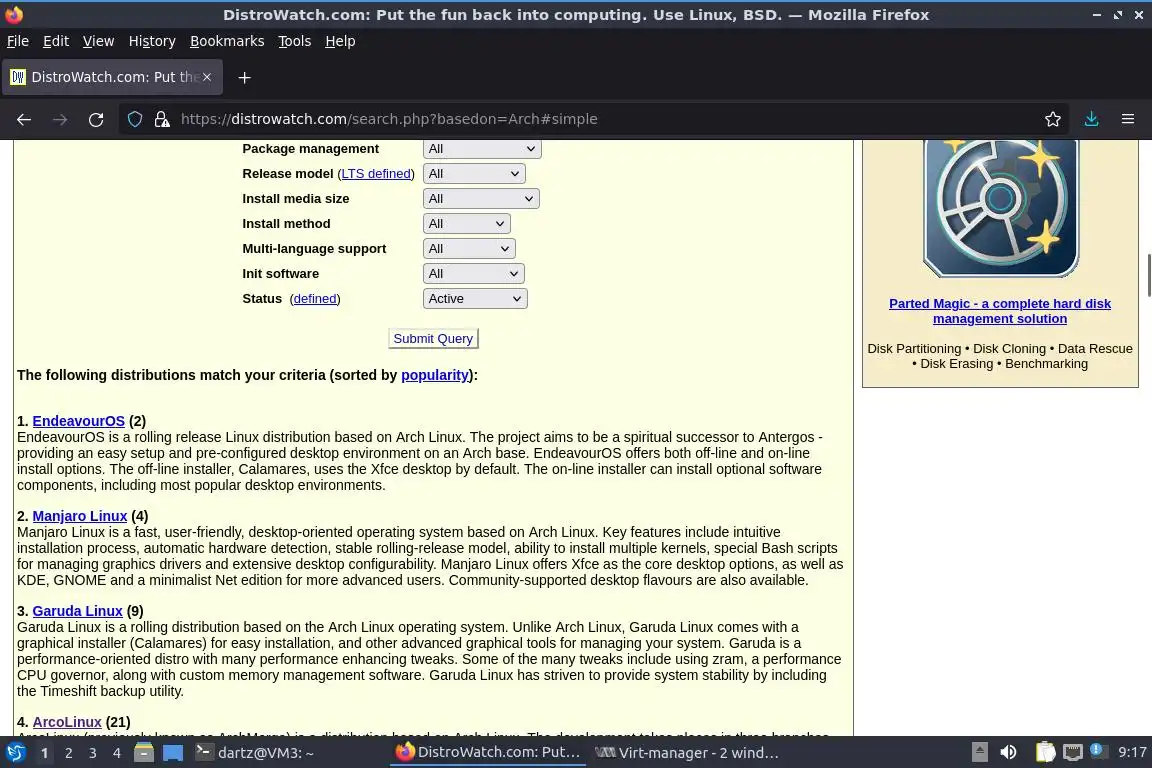Click the show desktop taskbar icon

point(173,753)
